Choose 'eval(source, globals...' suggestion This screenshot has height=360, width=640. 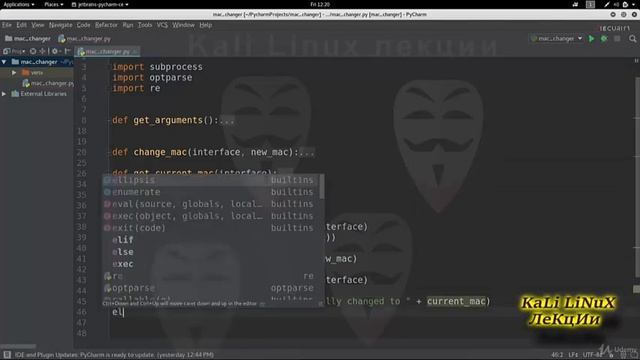(210, 204)
